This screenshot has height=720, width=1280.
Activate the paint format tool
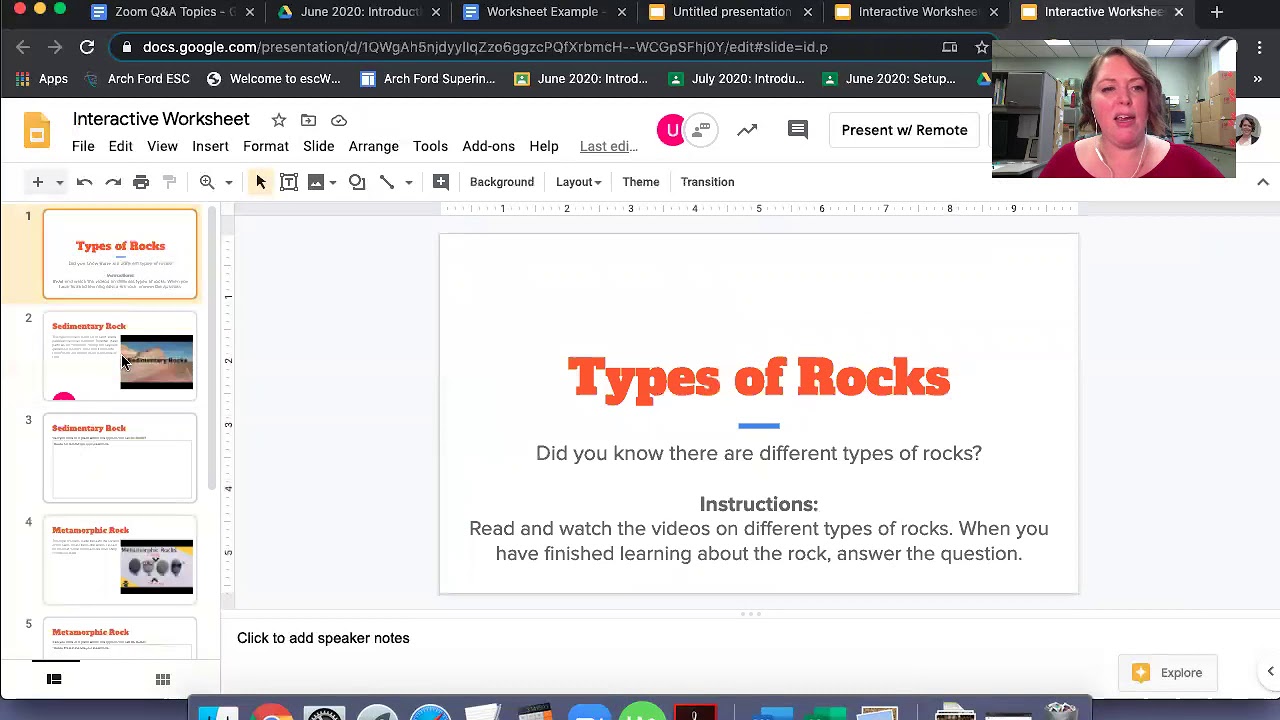(169, 182)
